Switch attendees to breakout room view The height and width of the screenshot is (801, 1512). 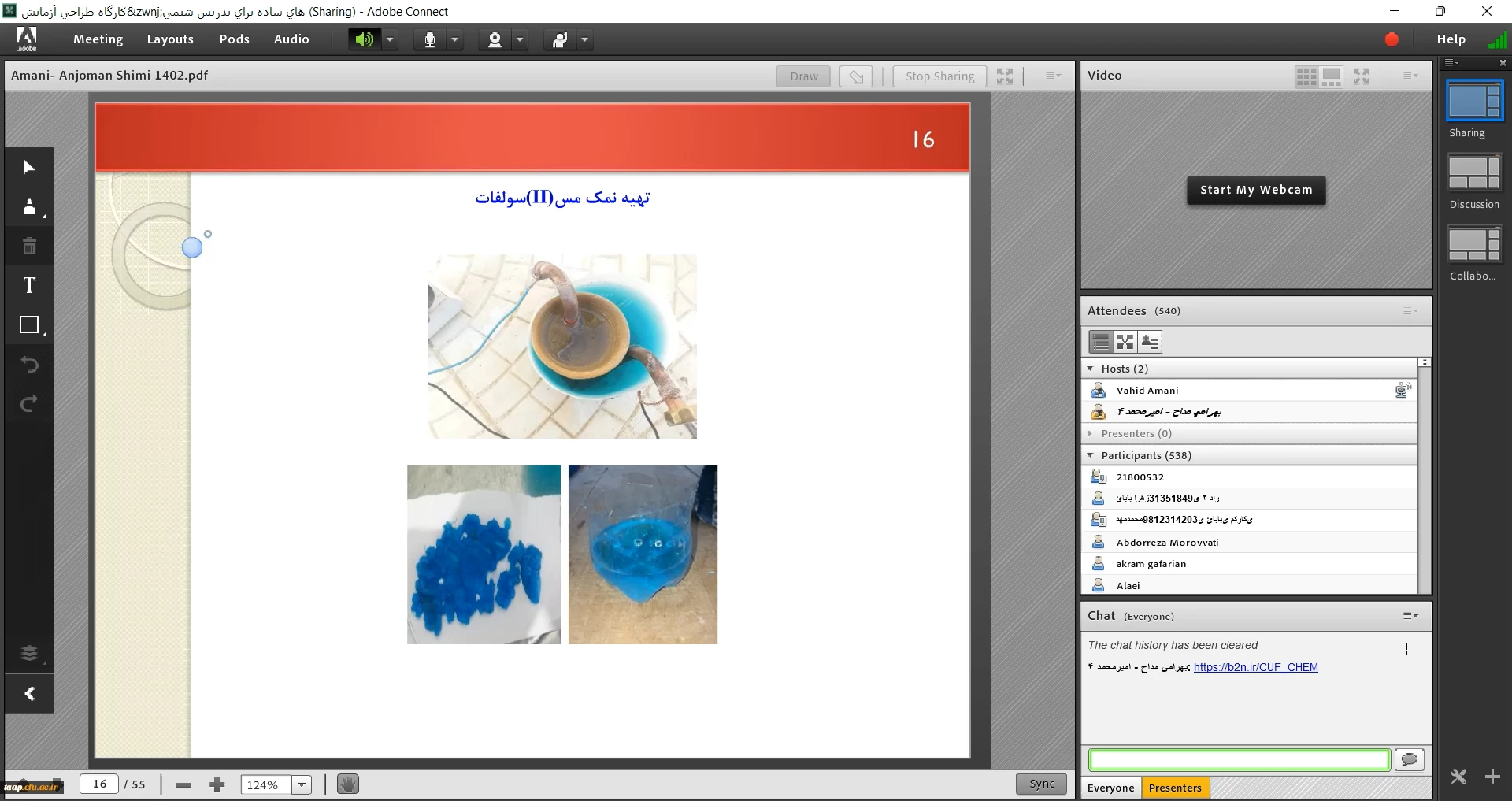point(1125,342)
